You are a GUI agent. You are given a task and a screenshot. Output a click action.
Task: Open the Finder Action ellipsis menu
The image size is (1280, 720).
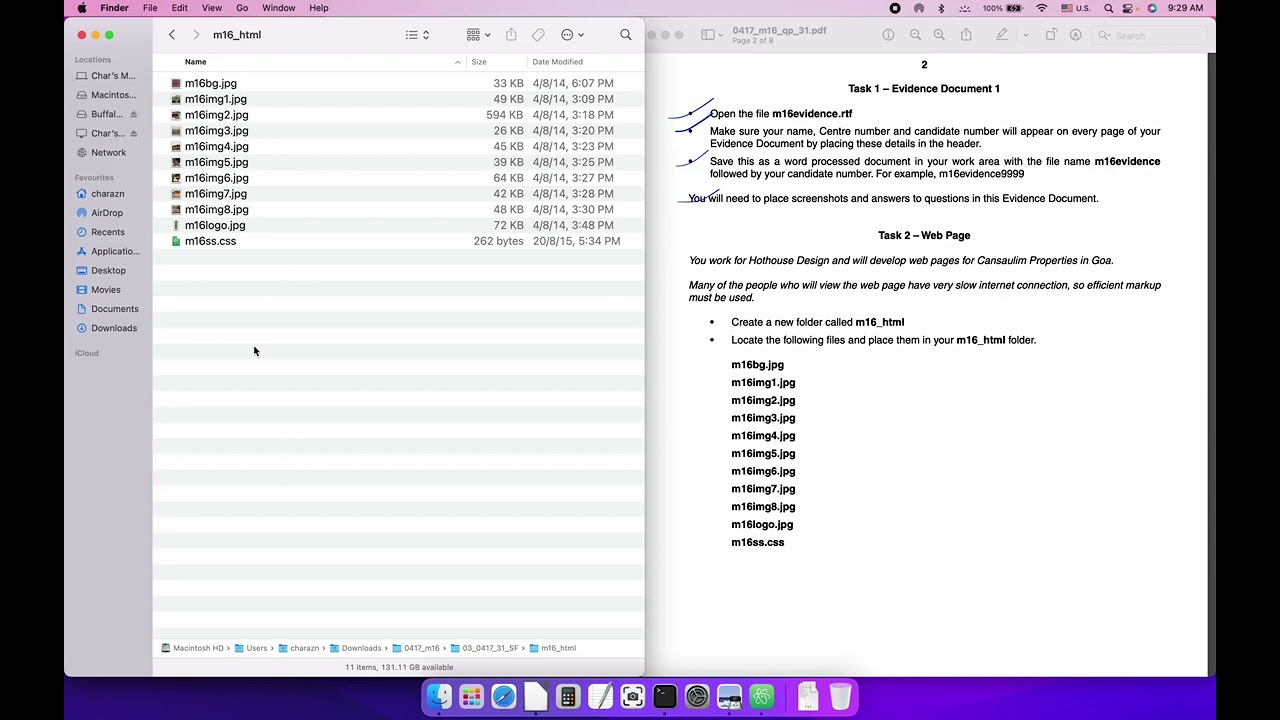[572, 35]
